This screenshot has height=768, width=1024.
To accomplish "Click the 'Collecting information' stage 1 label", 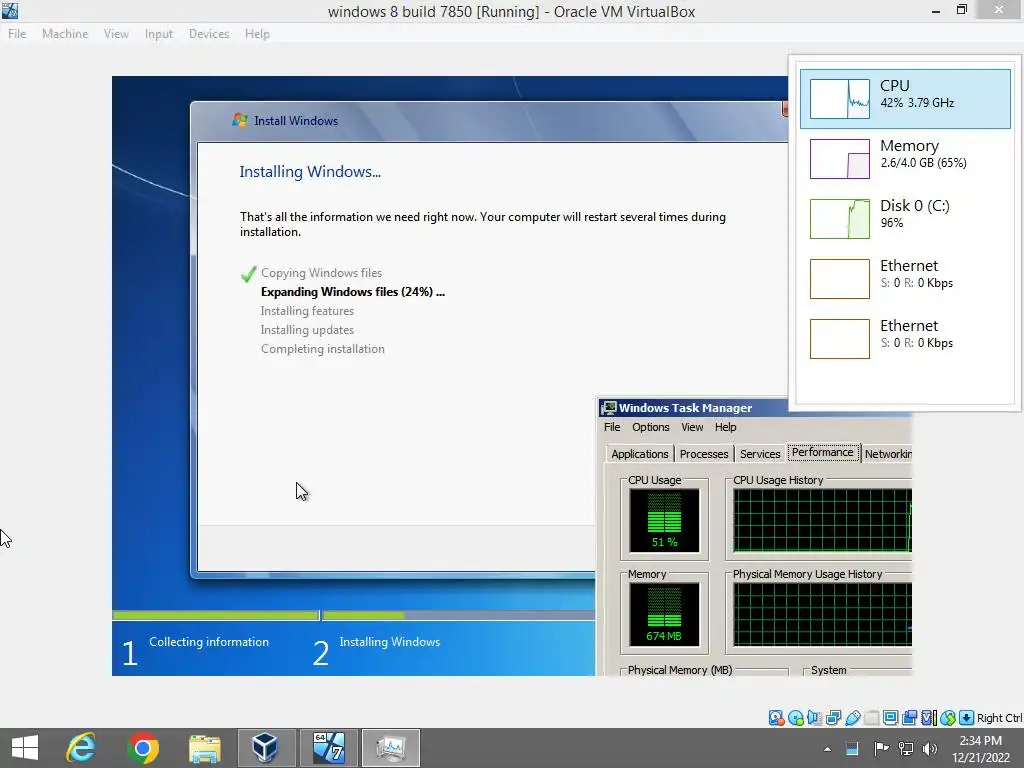I will click(208, 642).
